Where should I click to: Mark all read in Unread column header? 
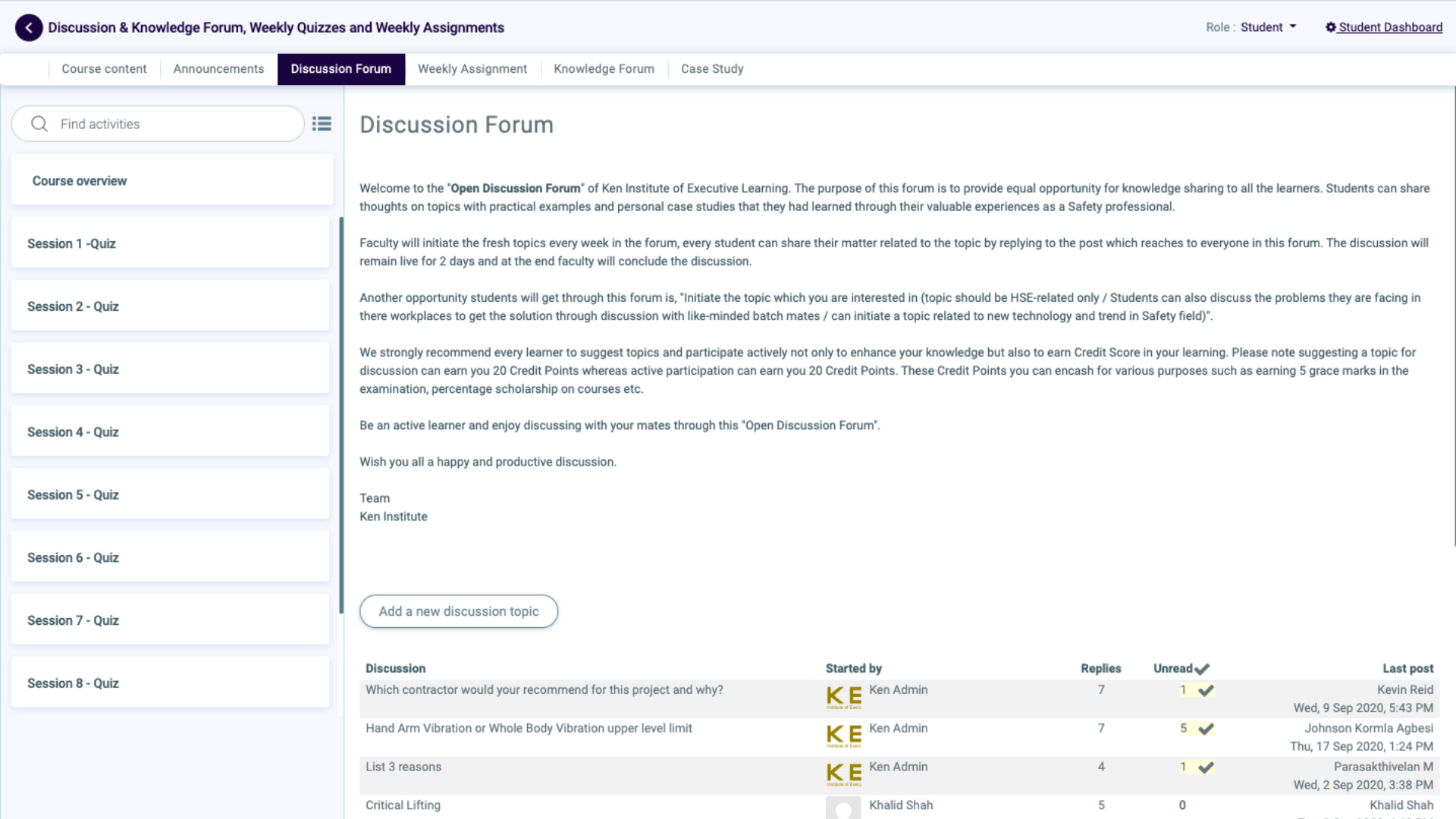tap(1202, 669)
